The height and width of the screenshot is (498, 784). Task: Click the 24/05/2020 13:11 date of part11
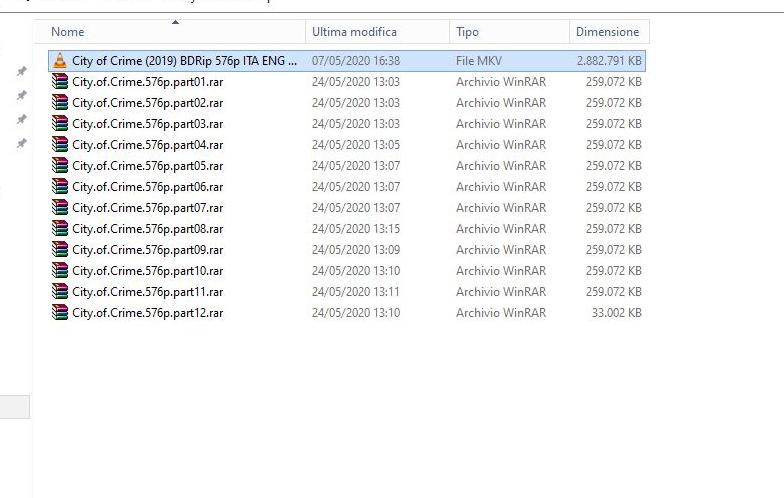[356, 292]
